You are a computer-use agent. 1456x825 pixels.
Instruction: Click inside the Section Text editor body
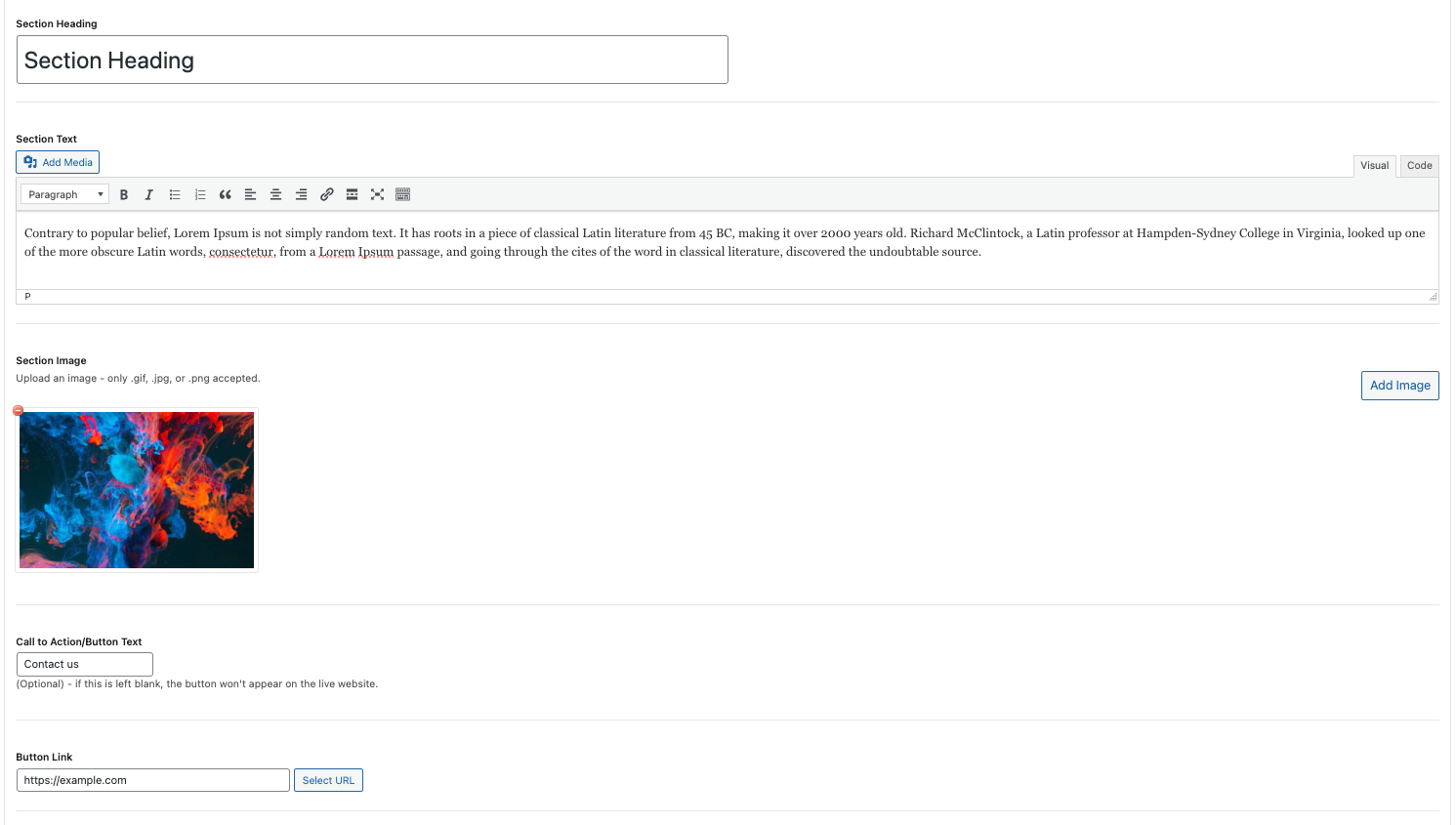coord(727,250)
